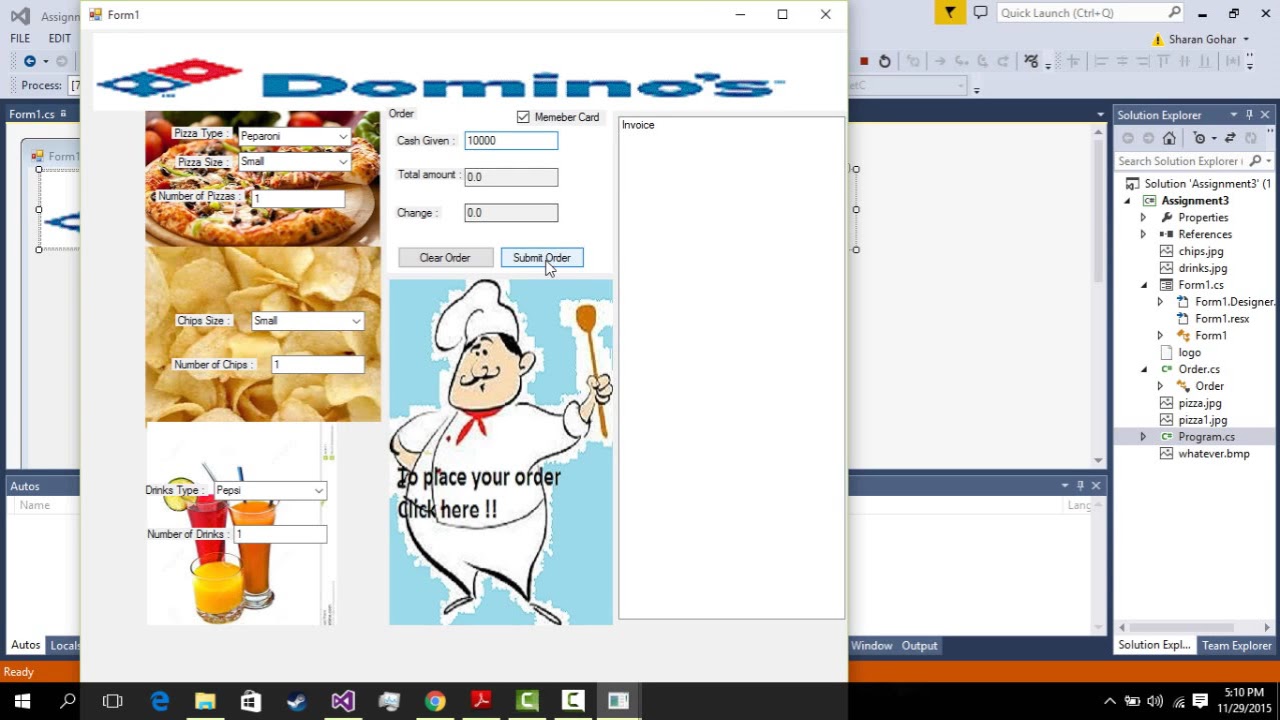Expand the Program.cs node

point(1143,437)
